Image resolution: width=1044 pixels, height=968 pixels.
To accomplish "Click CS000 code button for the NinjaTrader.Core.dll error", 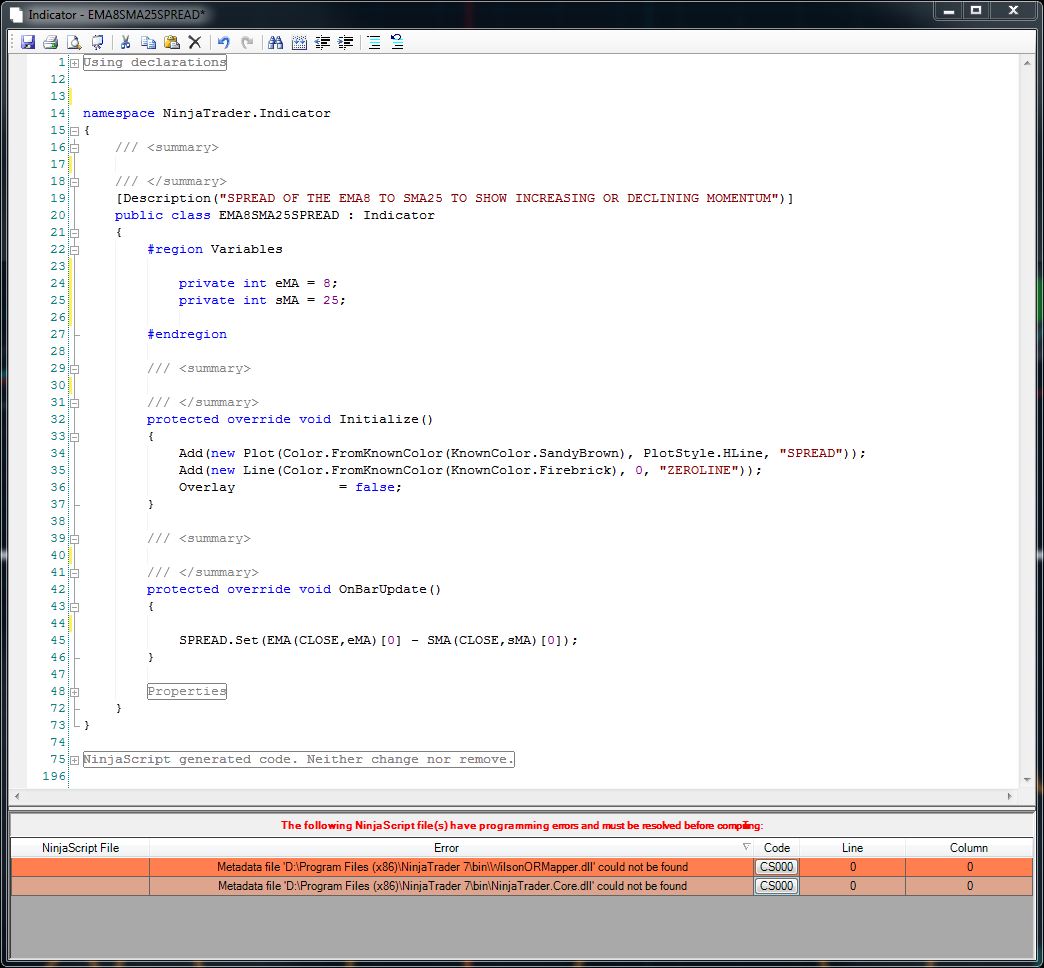I will [776, 886].
